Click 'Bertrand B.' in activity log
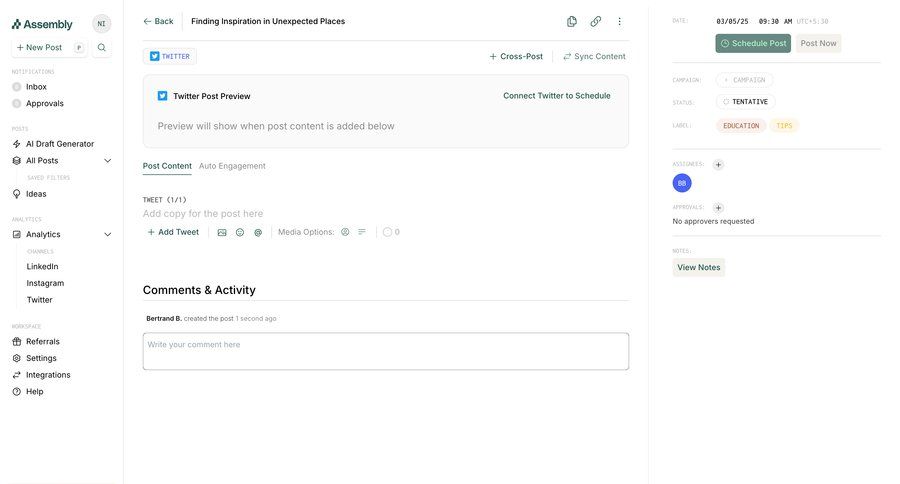The height and width of the screenshot is (484, 900). pyautogui.click(x=164, y=319)
